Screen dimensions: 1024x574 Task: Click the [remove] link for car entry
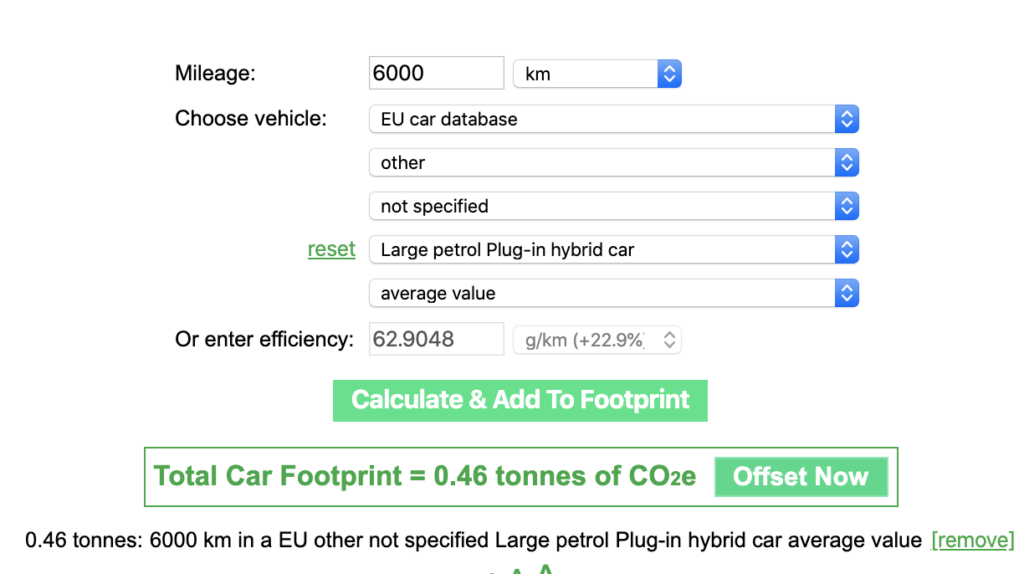(972, 540)
